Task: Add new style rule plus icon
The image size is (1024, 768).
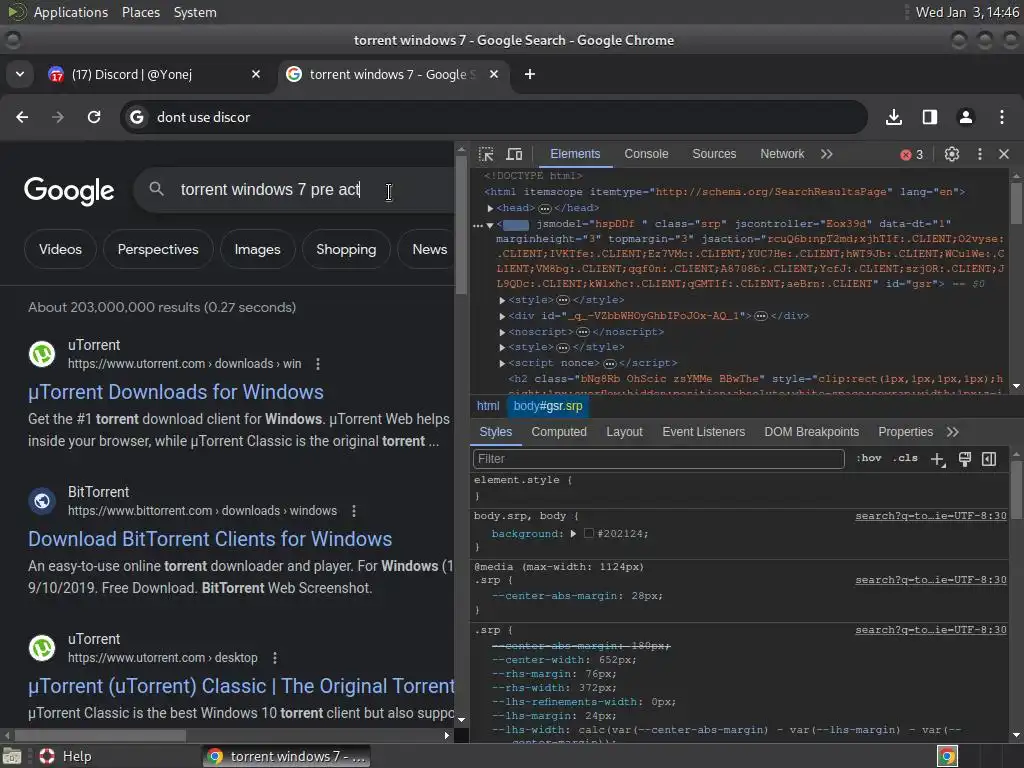Action: point(938,459)
